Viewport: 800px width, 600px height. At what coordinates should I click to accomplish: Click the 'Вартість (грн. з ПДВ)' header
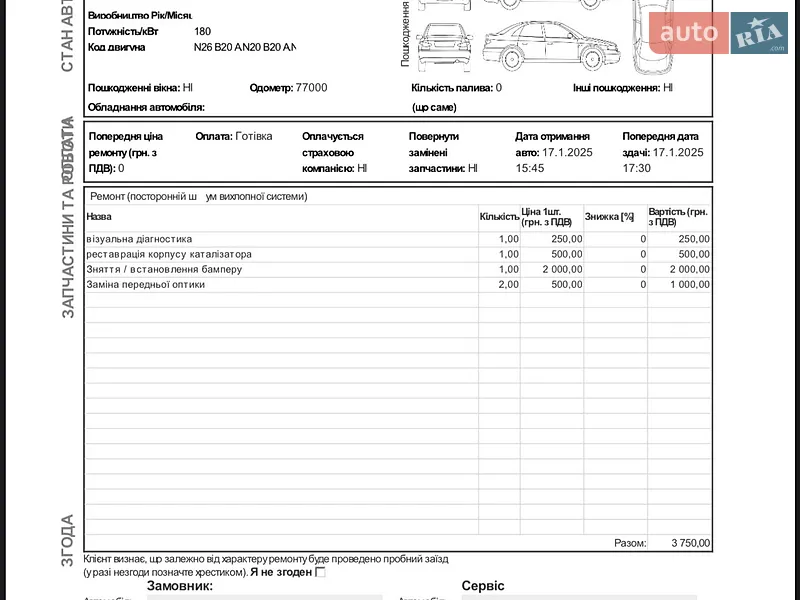point(678,217)
